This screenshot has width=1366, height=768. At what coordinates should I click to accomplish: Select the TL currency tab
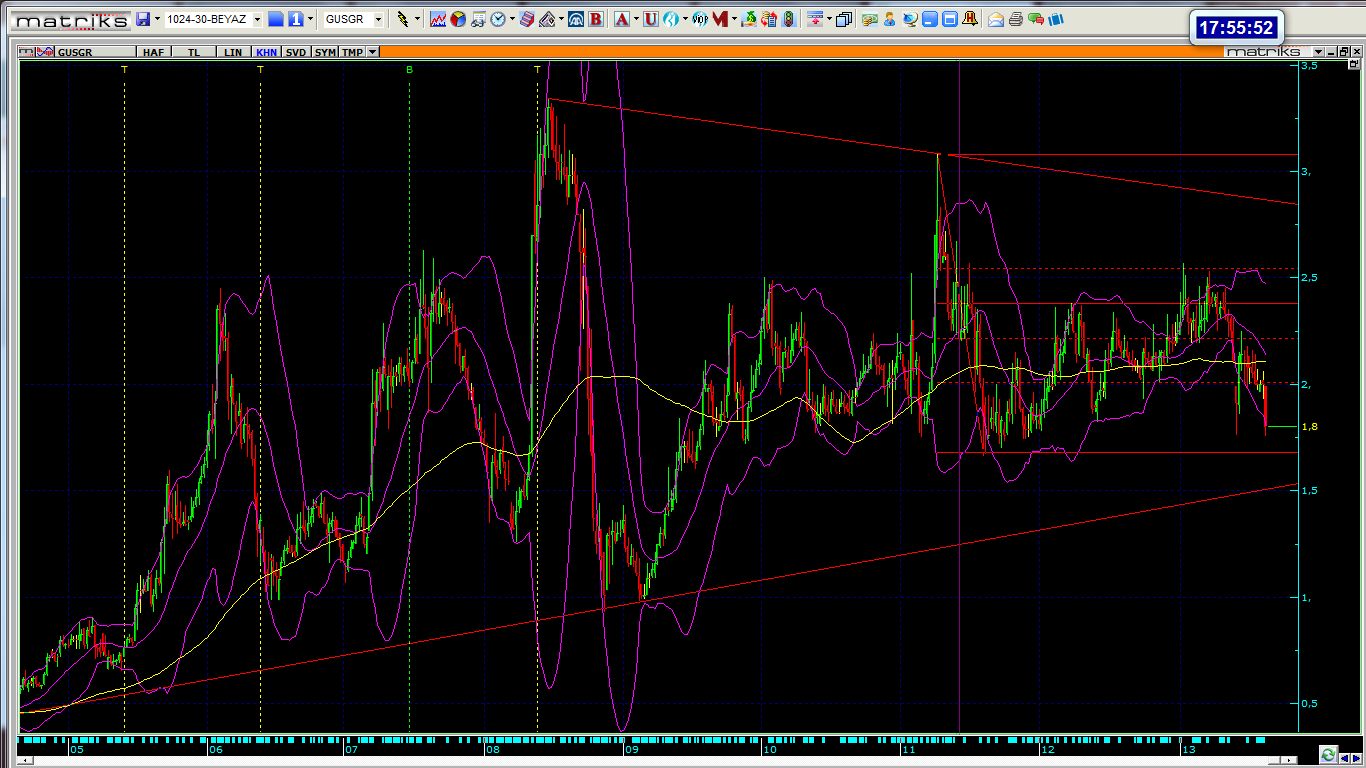click(193, 52)
